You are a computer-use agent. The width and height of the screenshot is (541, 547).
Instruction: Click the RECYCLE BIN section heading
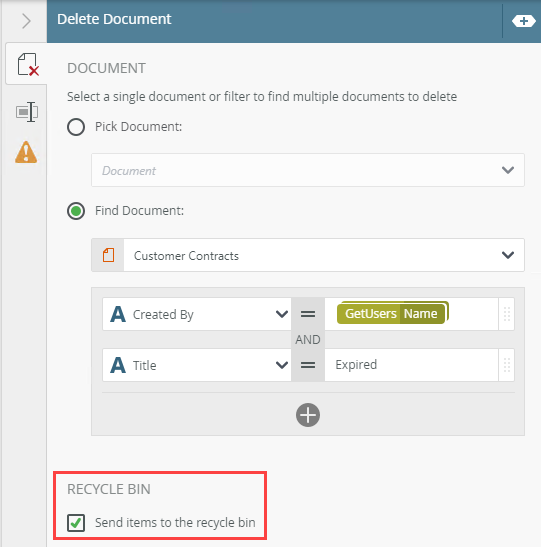(109, 489)
